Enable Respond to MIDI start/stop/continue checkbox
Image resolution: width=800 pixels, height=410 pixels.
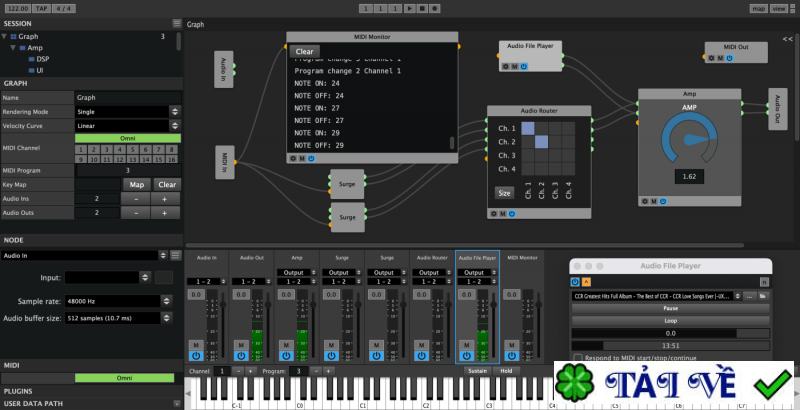[x=578, y=358]
